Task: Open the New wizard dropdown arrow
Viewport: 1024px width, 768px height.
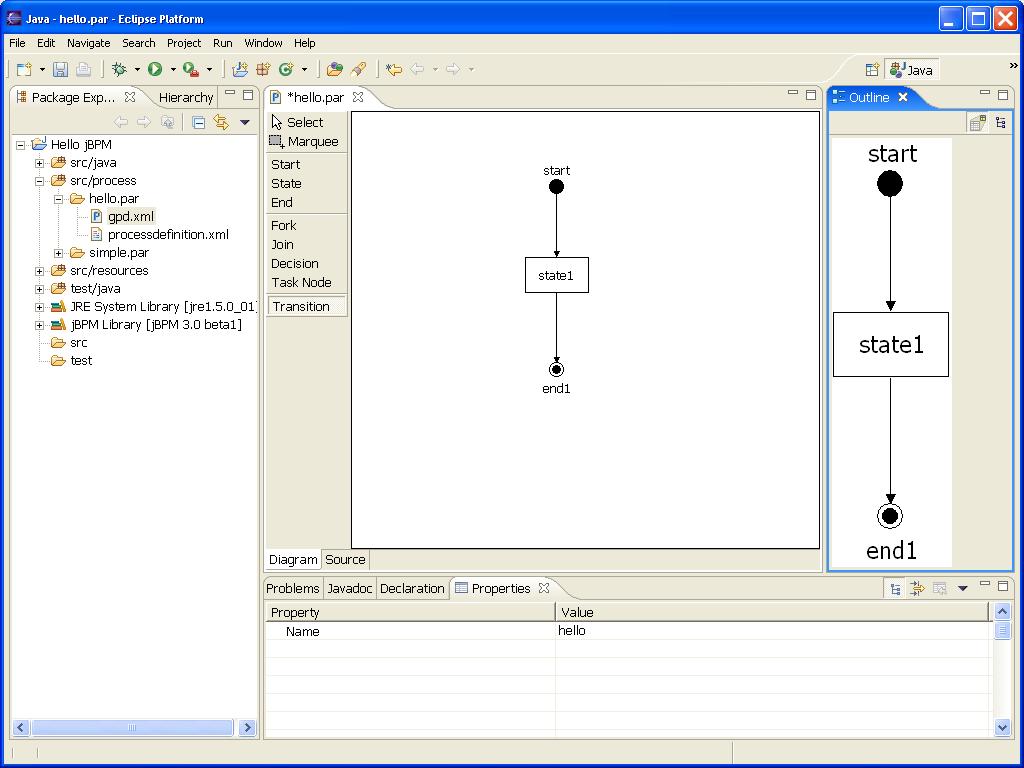Action: coord(42,69)
